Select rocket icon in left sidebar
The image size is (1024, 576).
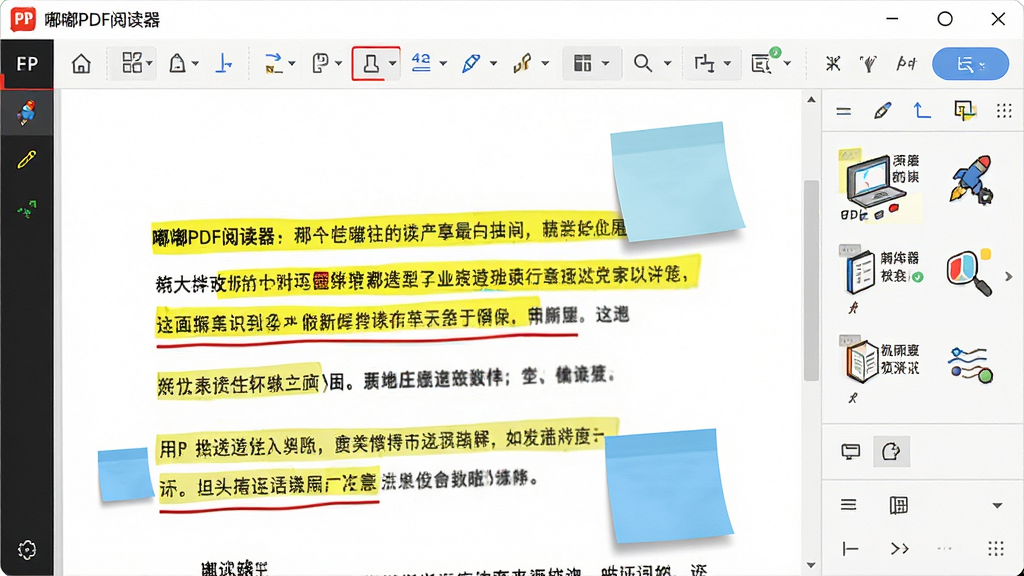27,112
